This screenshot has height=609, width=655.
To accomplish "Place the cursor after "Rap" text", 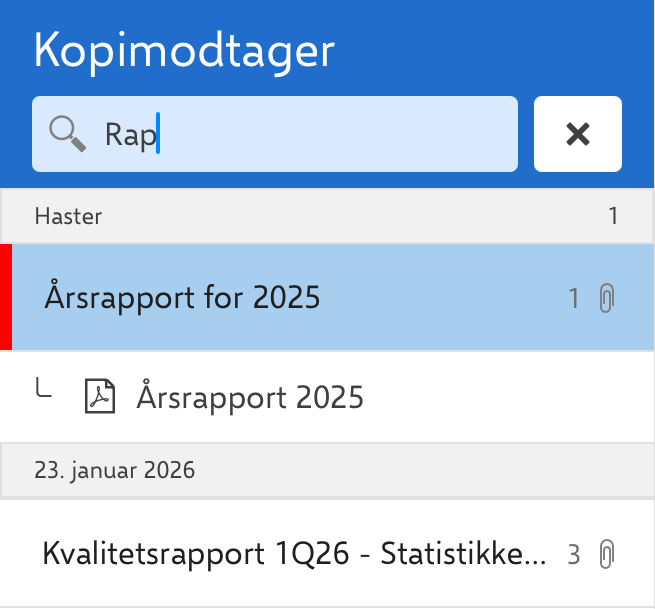I will tap(158, 134).
